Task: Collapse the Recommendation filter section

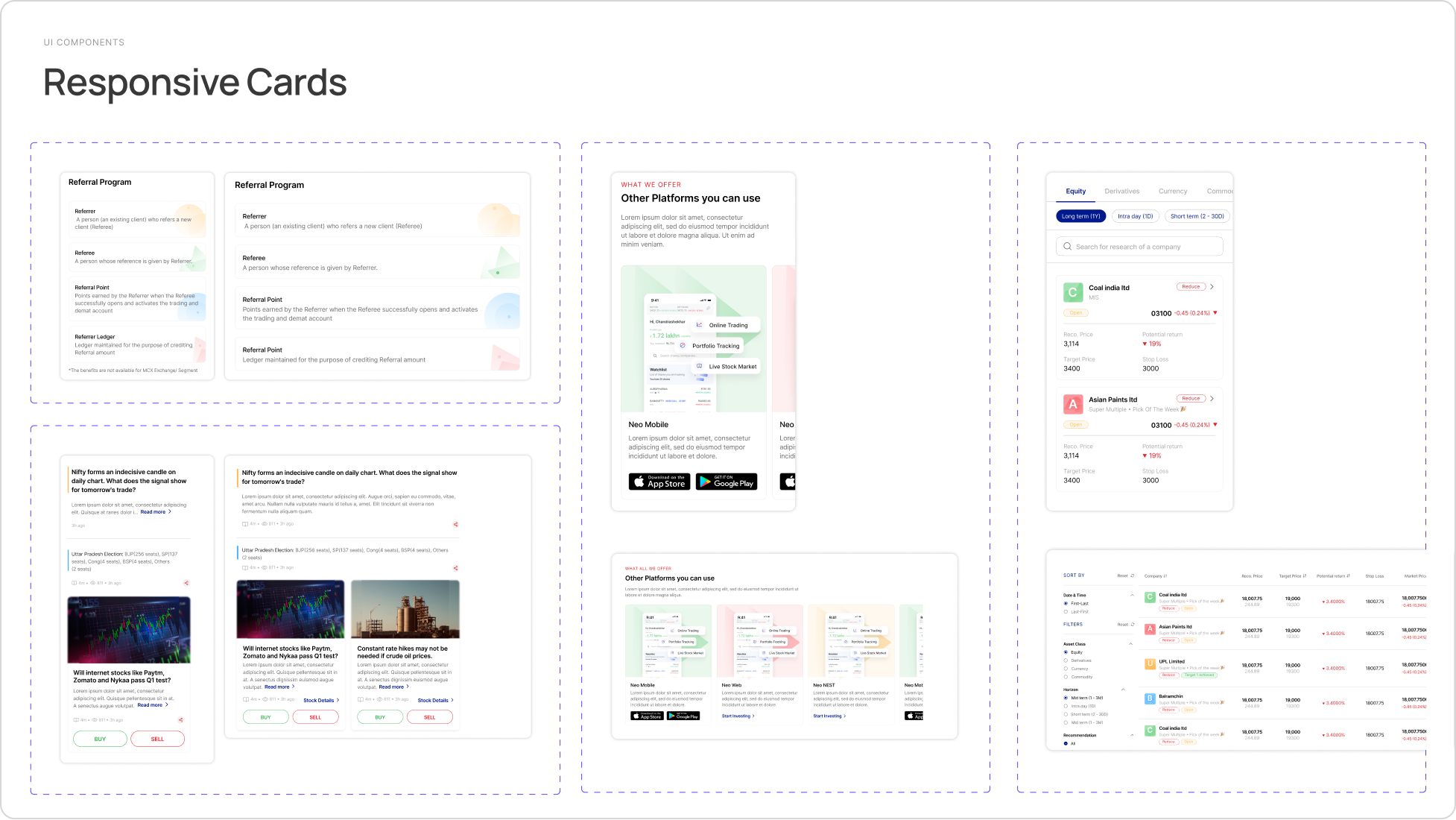Action: [x=1132, y=735]
